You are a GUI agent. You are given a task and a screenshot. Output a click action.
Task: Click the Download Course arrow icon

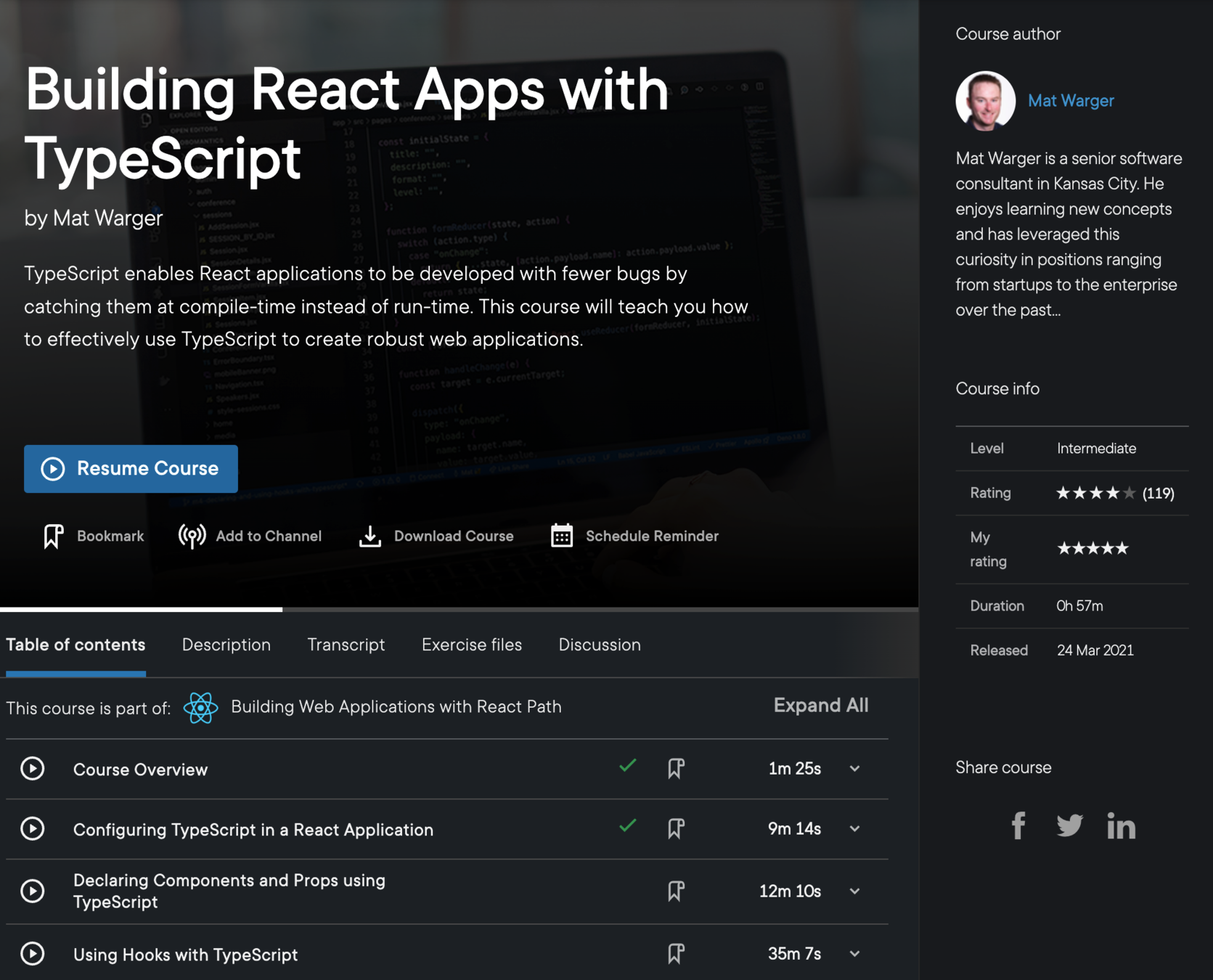[x=370, y=536]
